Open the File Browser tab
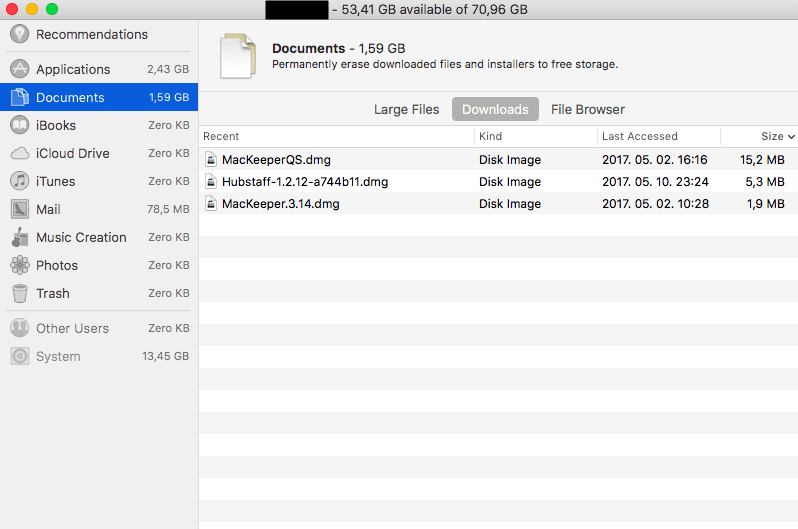798x529 pixels. pyautogui.click(x=588, y=109)
